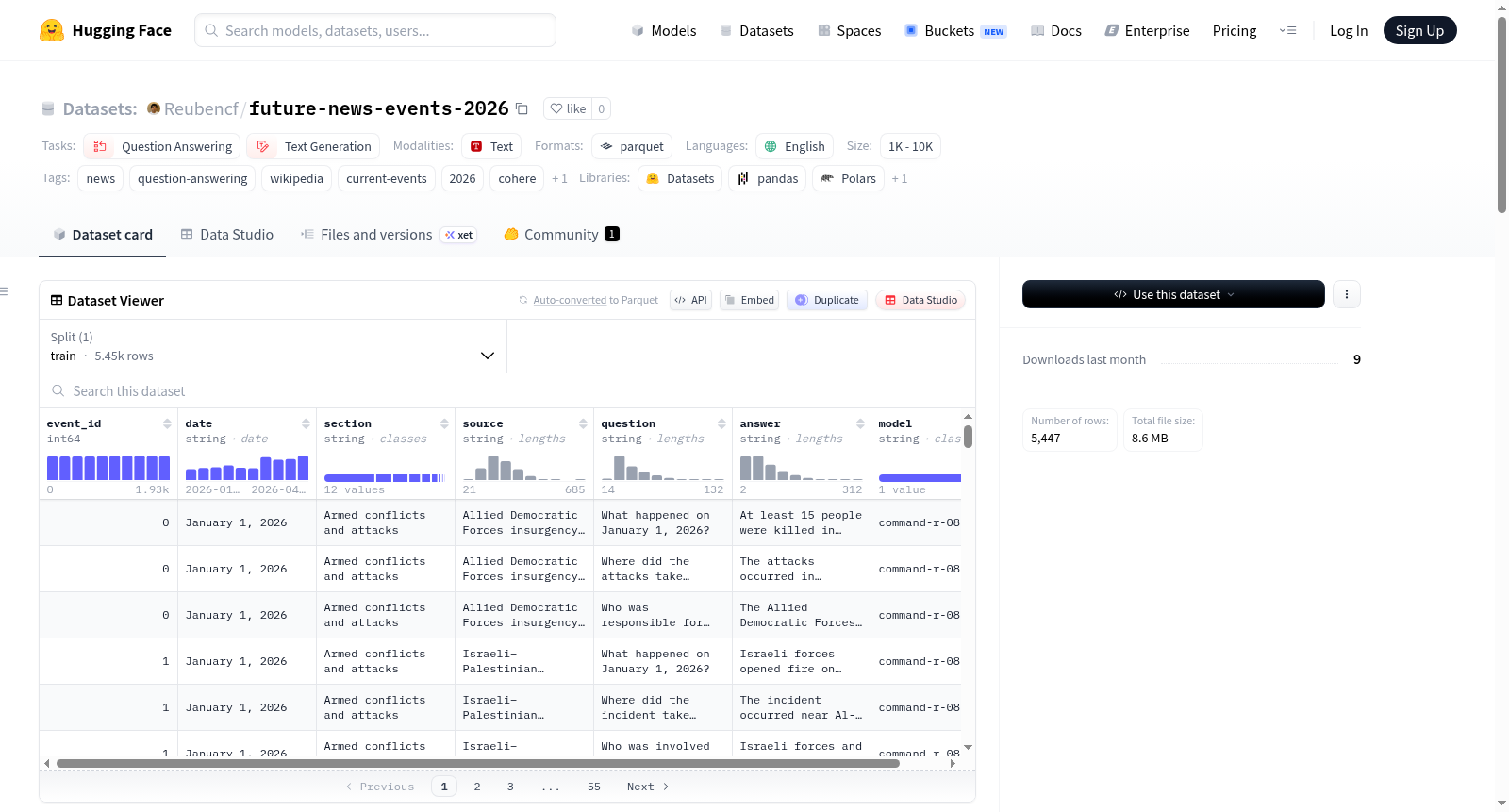Open the Reubencf user avatar
The image size is (1509, 812).
154,108
